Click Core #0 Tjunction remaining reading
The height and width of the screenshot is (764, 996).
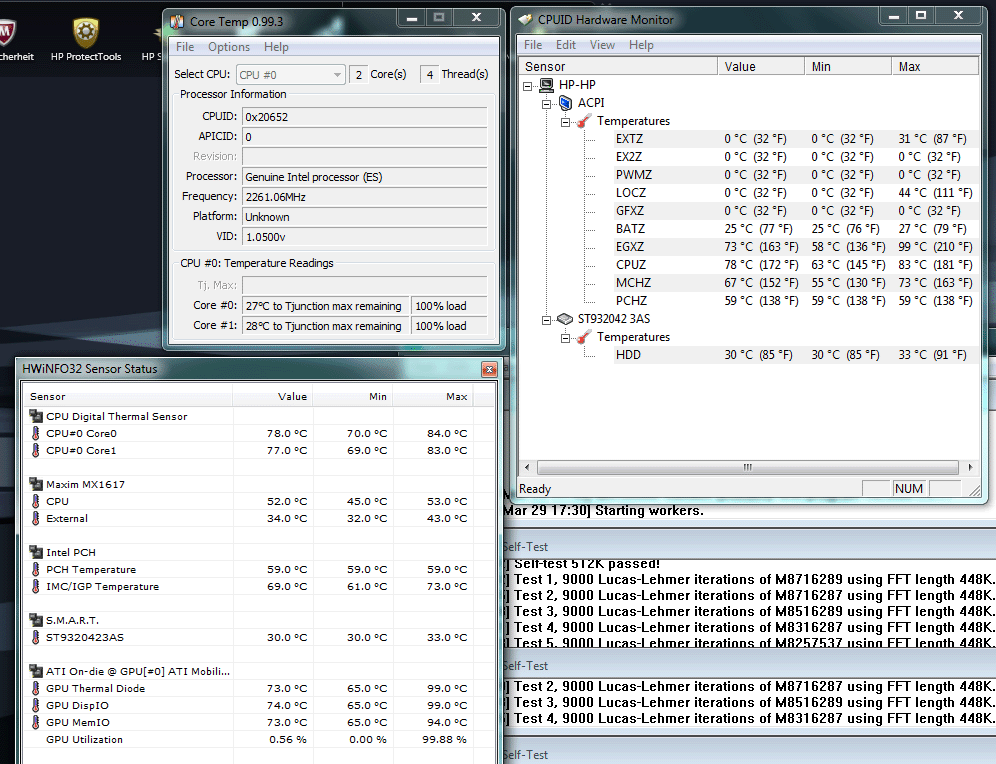pos(326,306)
